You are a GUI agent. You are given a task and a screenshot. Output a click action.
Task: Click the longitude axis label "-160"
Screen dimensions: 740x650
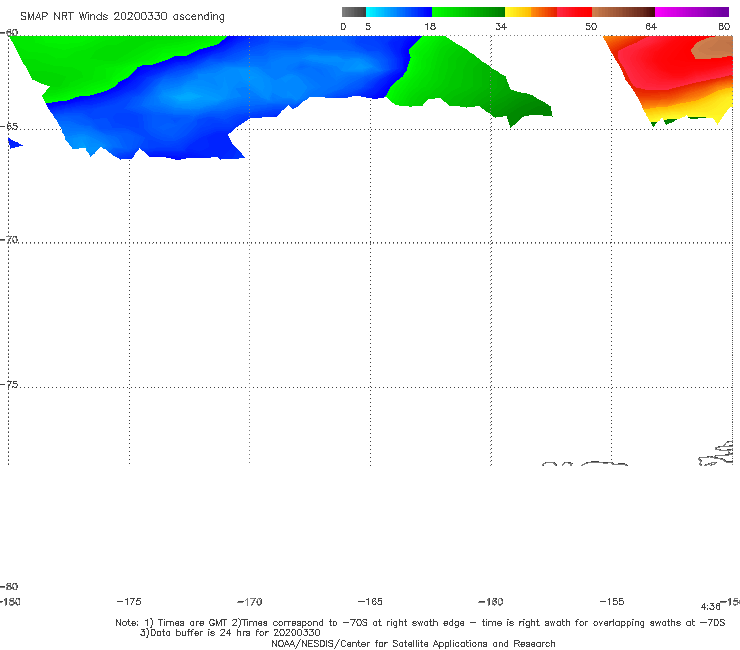pyautogui.click(x=491, y=602)
